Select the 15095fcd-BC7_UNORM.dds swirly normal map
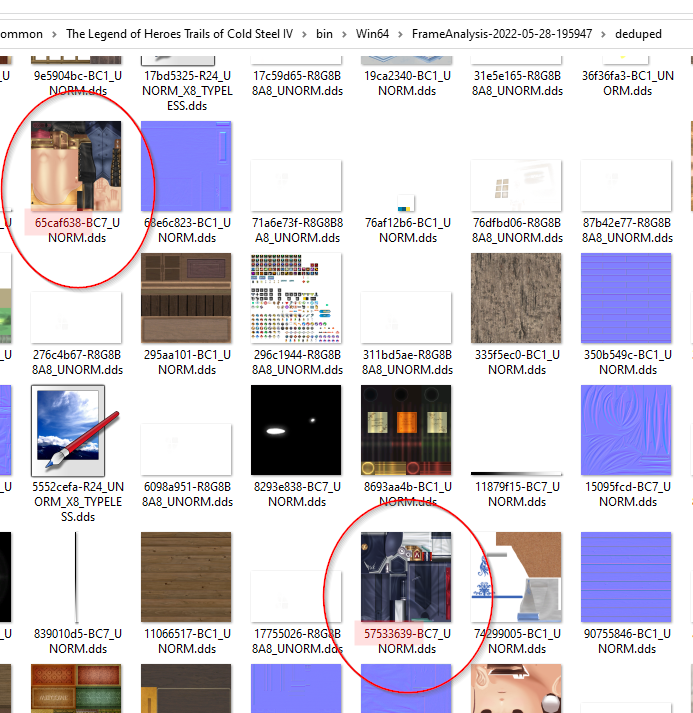 (626, 430)
